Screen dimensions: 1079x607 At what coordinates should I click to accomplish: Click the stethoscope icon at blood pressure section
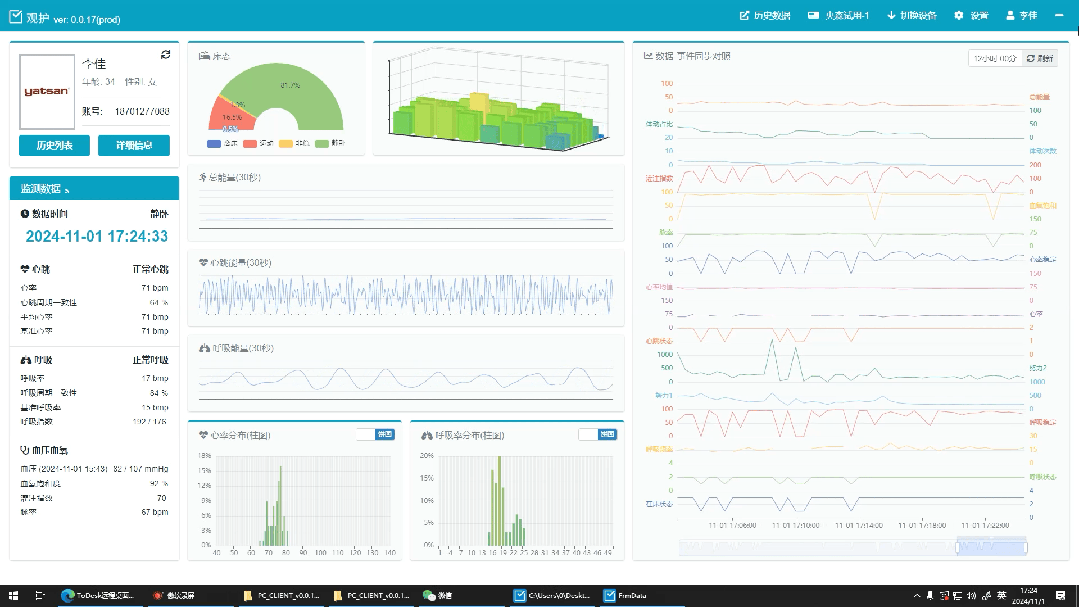coord(25,450)
